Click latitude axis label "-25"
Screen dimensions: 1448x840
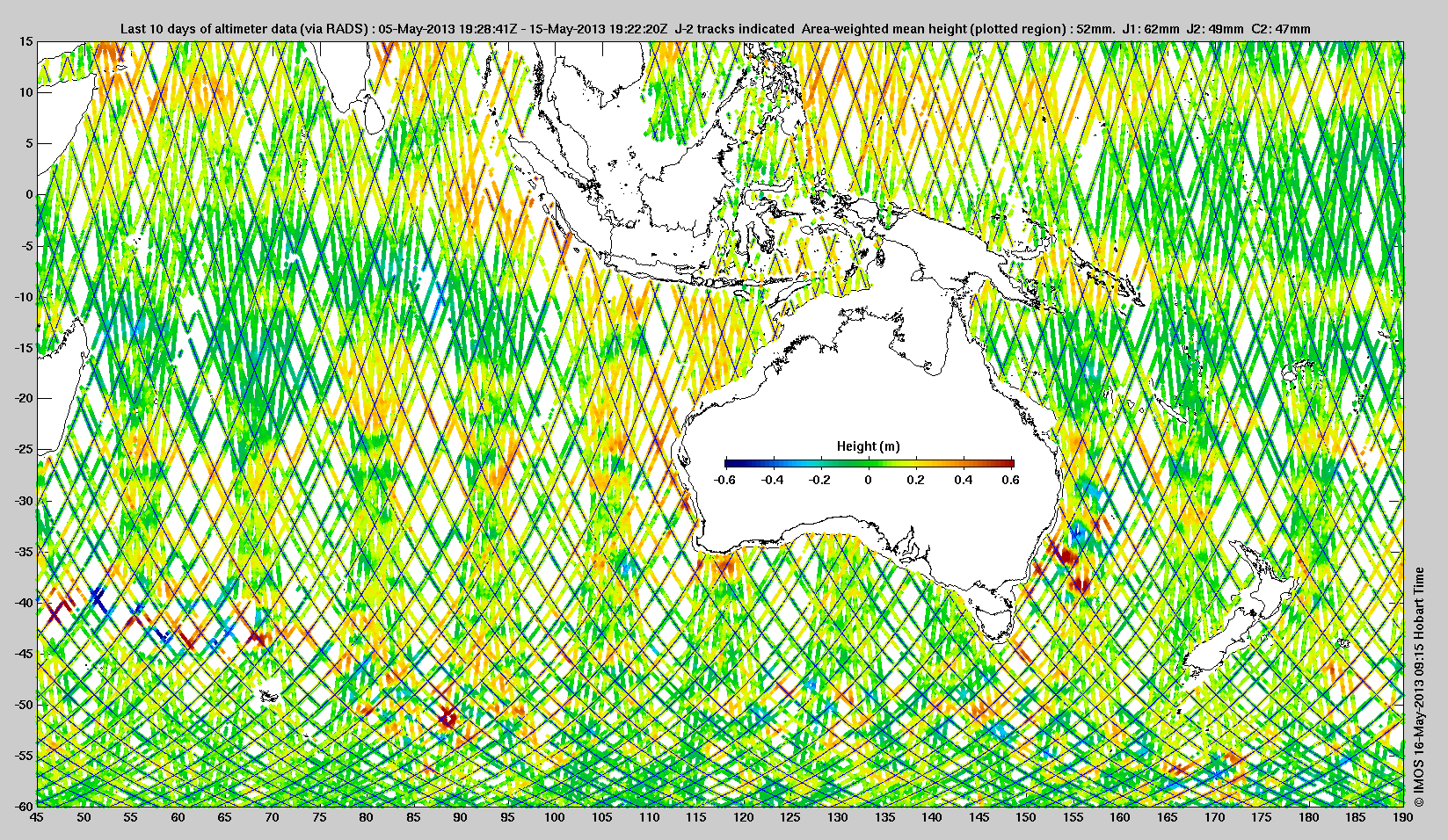point(24,450)
